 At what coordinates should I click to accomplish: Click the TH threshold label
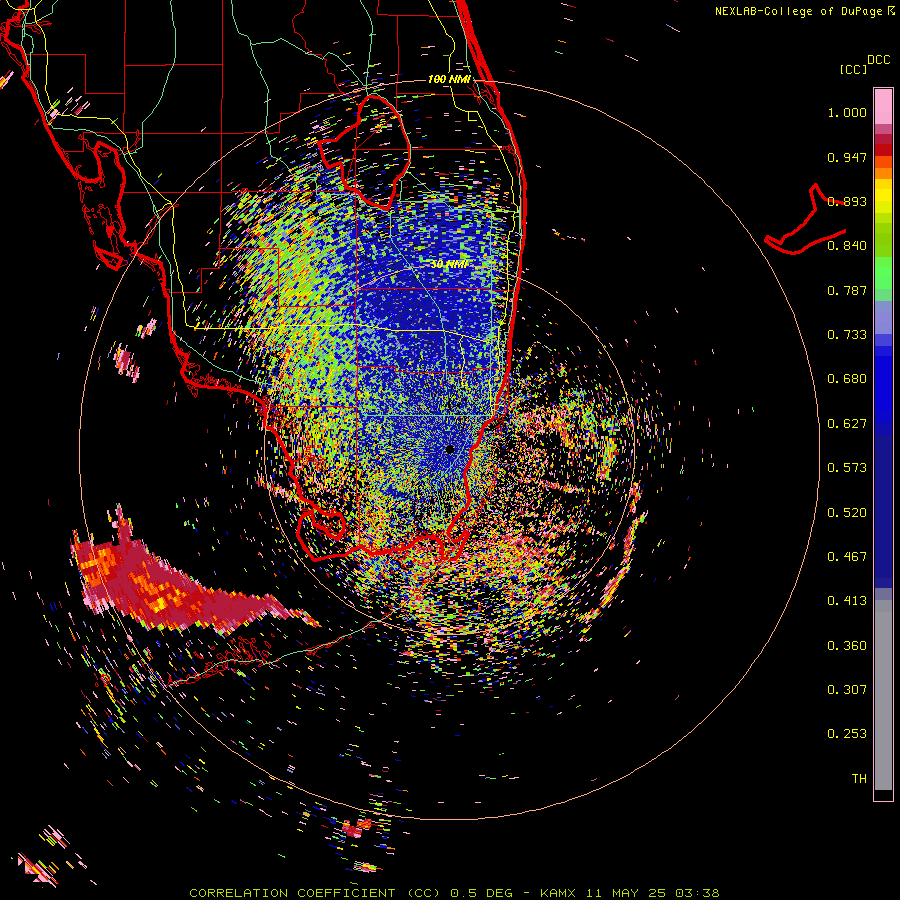859,779
